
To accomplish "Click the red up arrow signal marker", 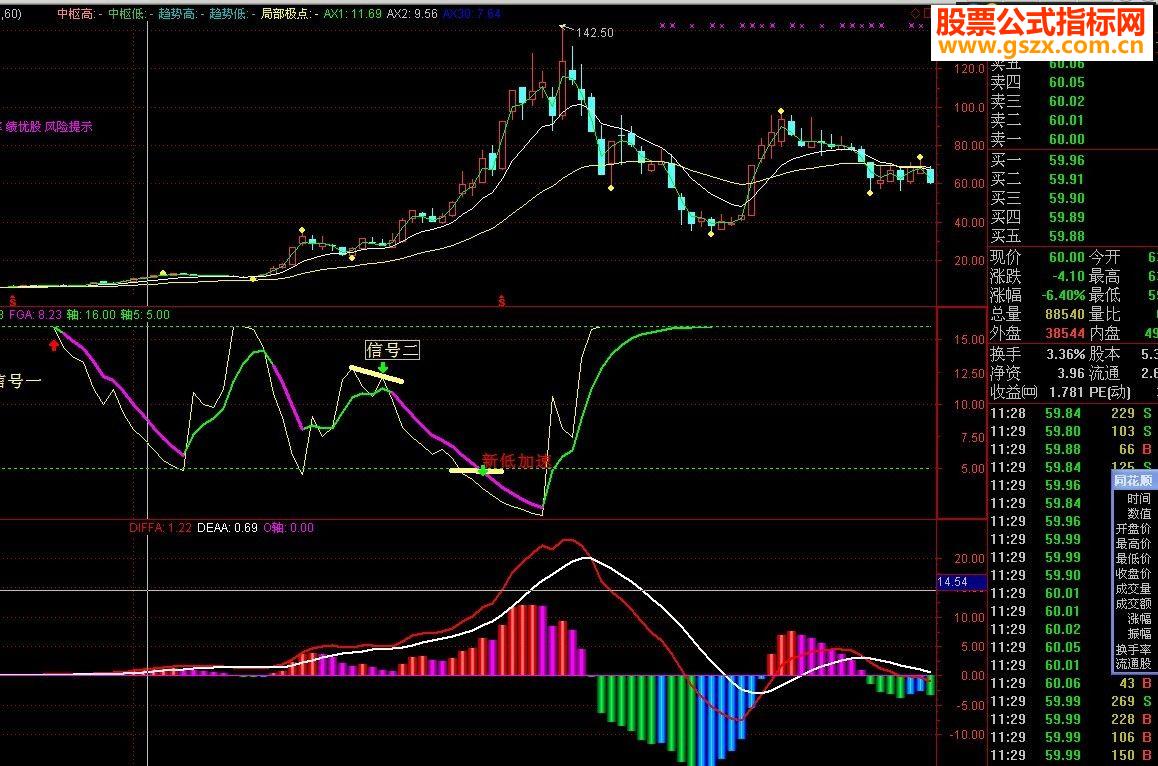I will click(54, 345).
